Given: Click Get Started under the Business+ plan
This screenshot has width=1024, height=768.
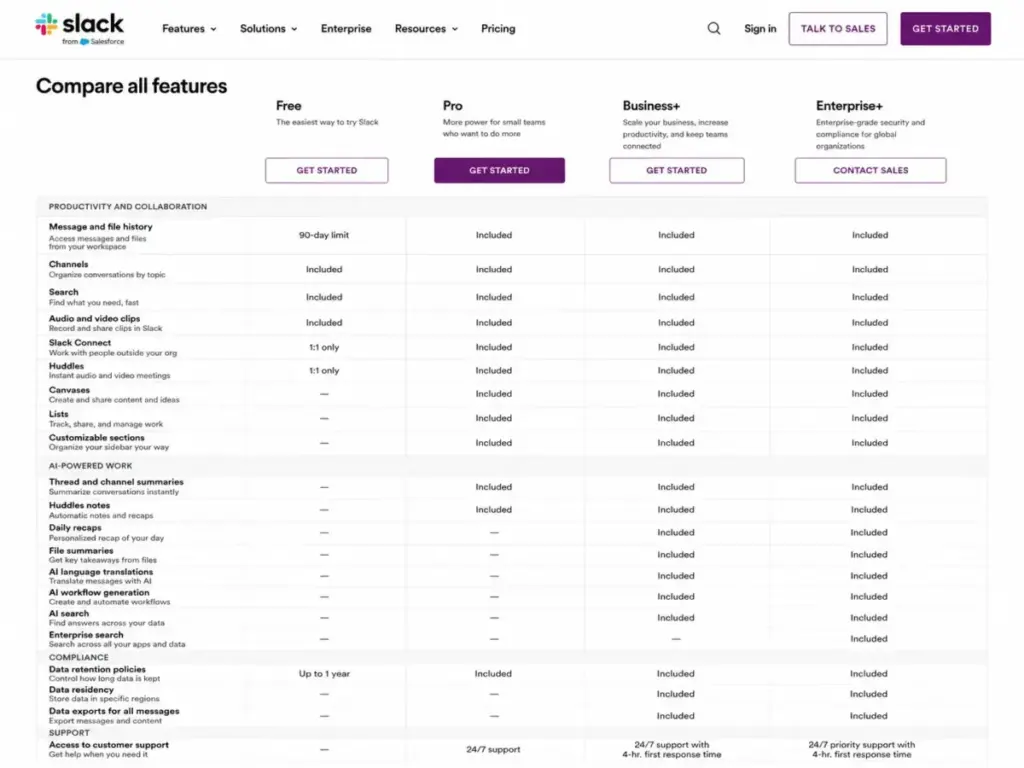Looking at the screenshot, I should point(677,170).
